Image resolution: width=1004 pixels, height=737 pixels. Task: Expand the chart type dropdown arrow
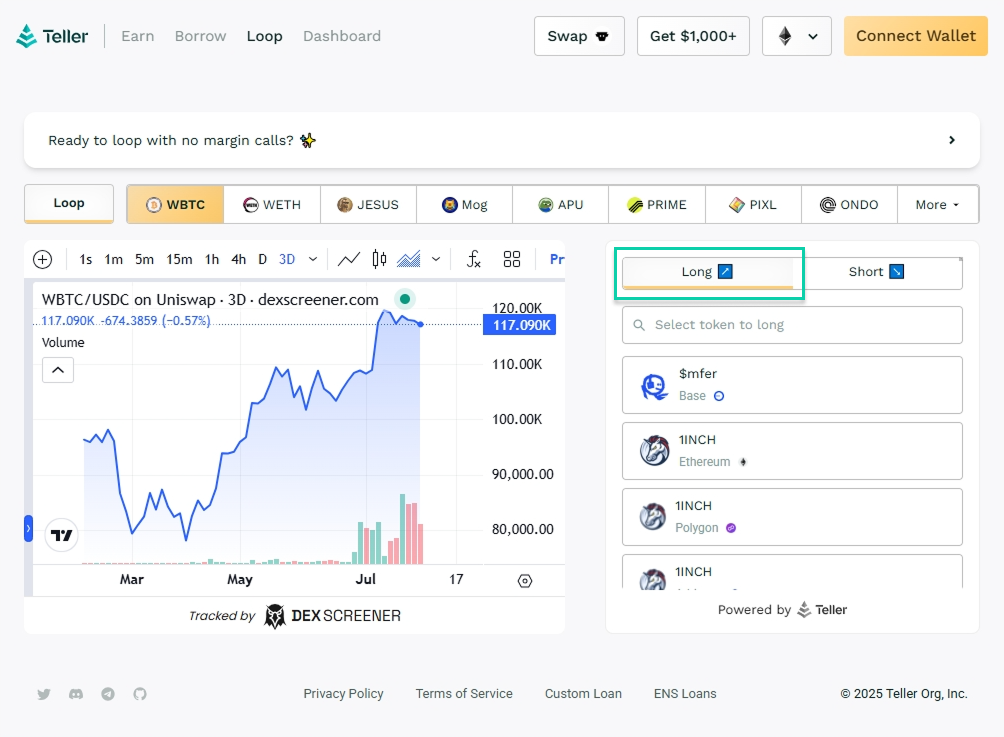[436, 259]
